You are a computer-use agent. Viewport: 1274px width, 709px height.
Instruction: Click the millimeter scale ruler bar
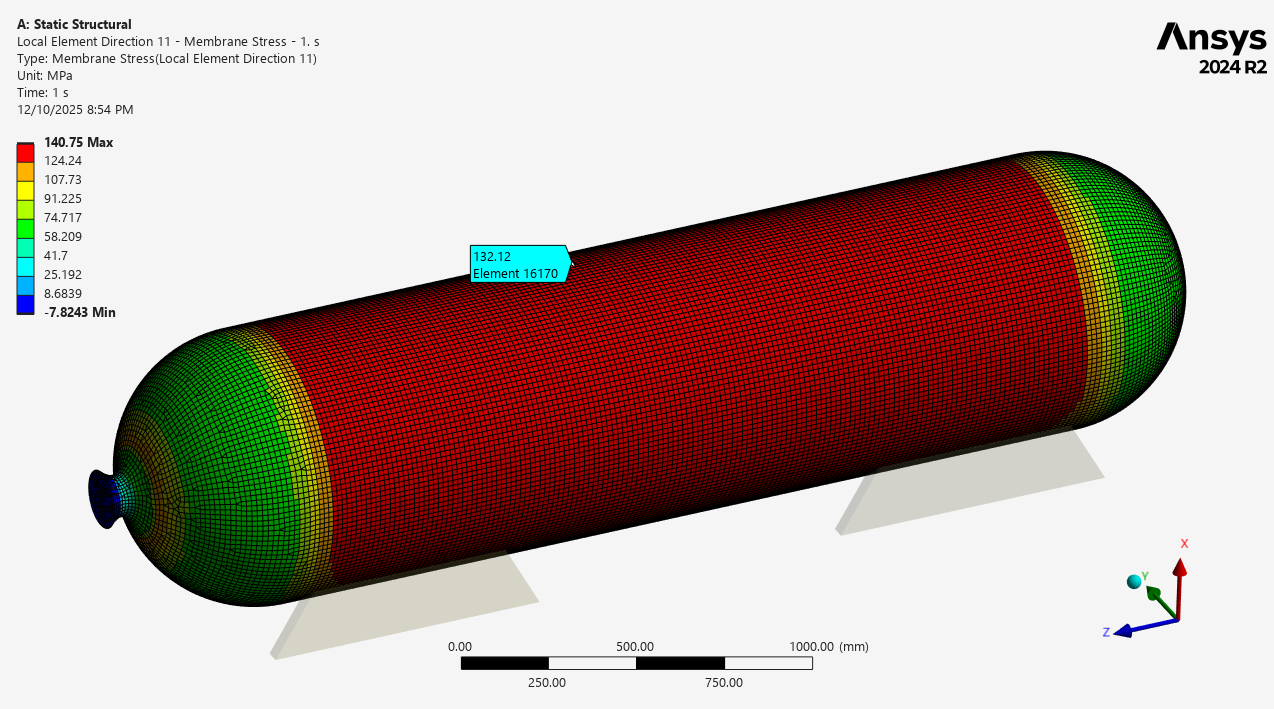coord(636,663)
